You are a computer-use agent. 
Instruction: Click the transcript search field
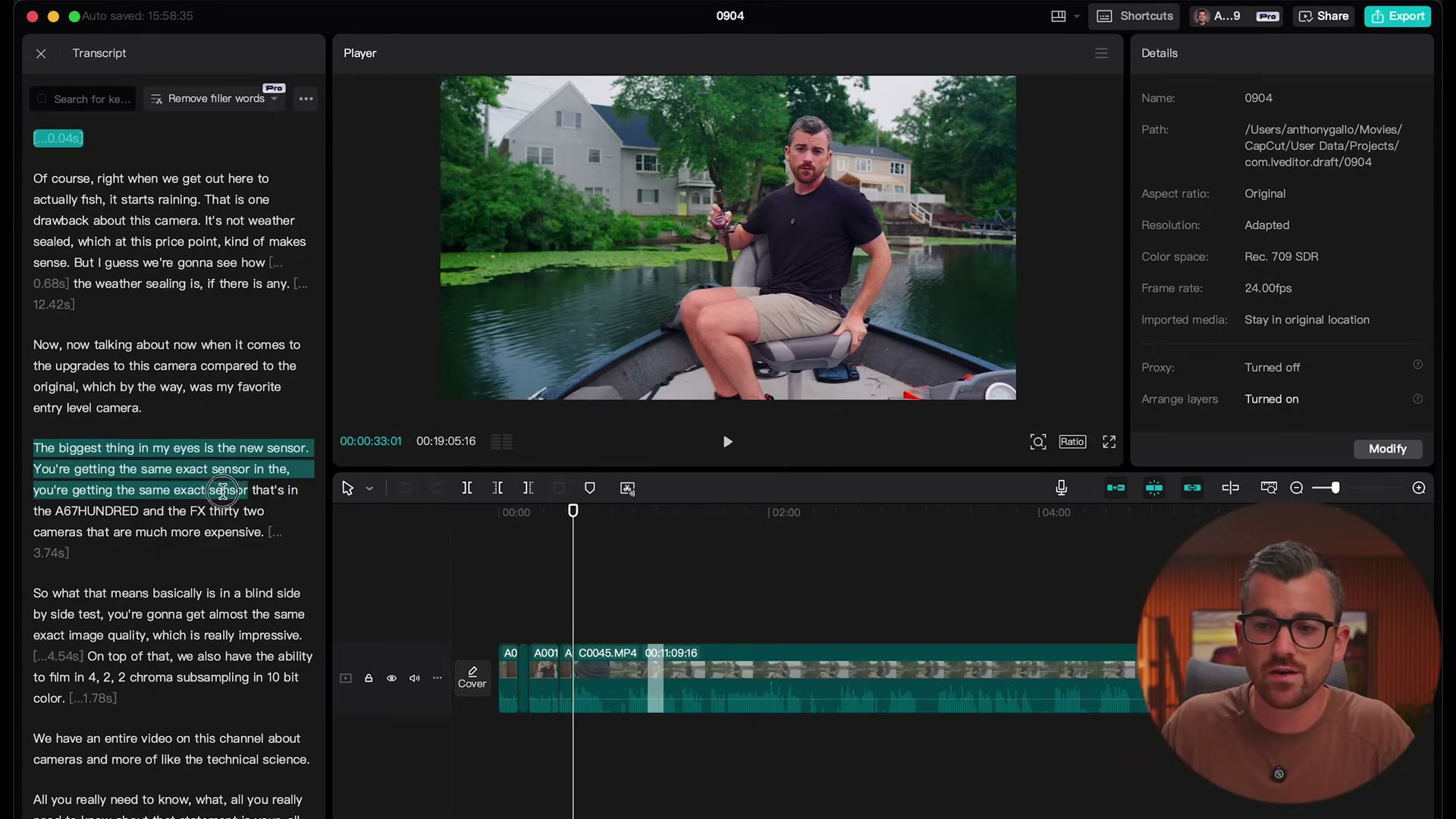[83, 99]
